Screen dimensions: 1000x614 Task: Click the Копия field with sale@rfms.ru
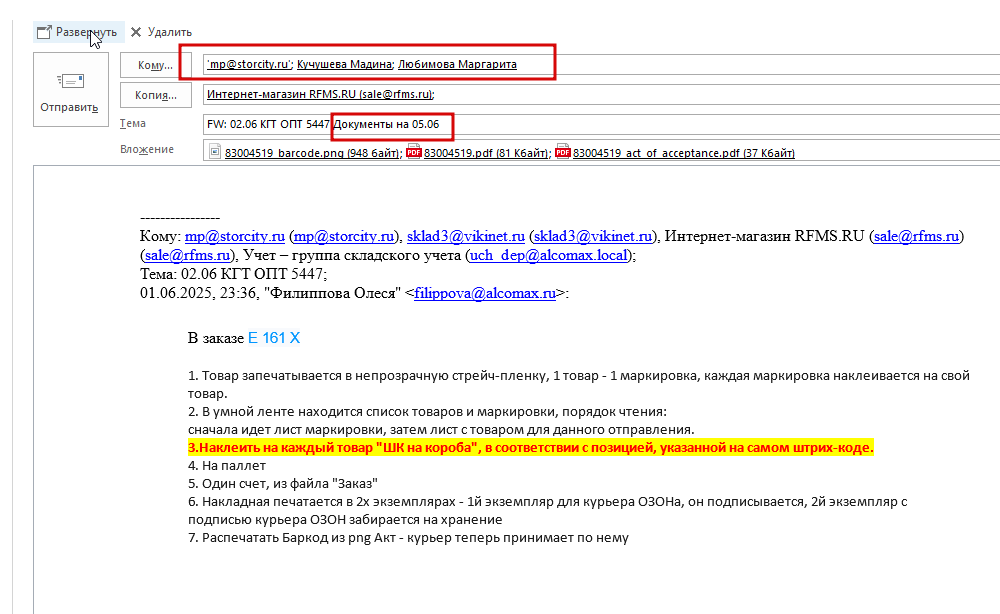(601, 94)
